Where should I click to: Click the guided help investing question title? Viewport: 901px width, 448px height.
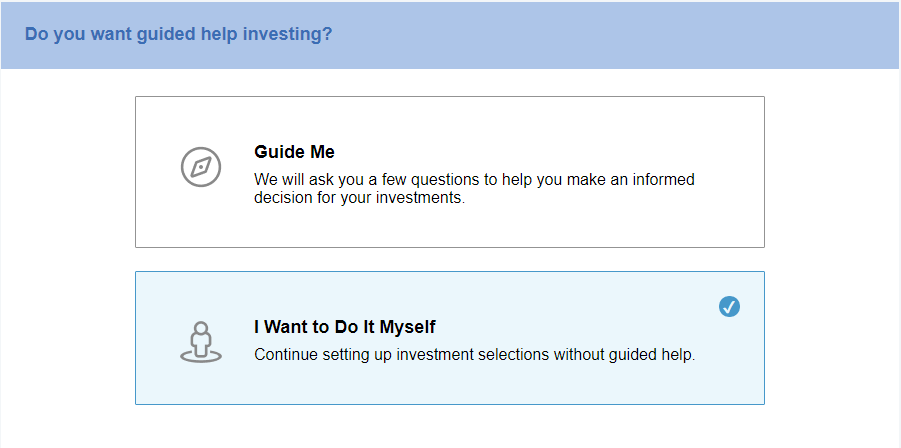coord(178,34)
